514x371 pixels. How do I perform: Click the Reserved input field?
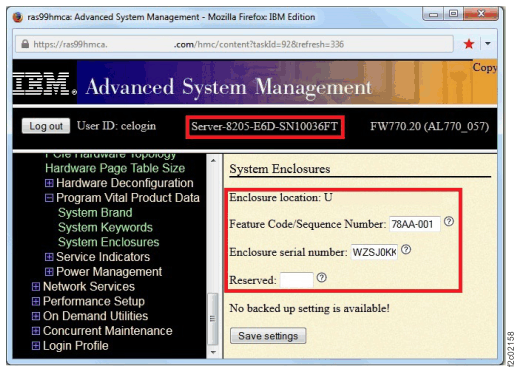click(296, 280)
